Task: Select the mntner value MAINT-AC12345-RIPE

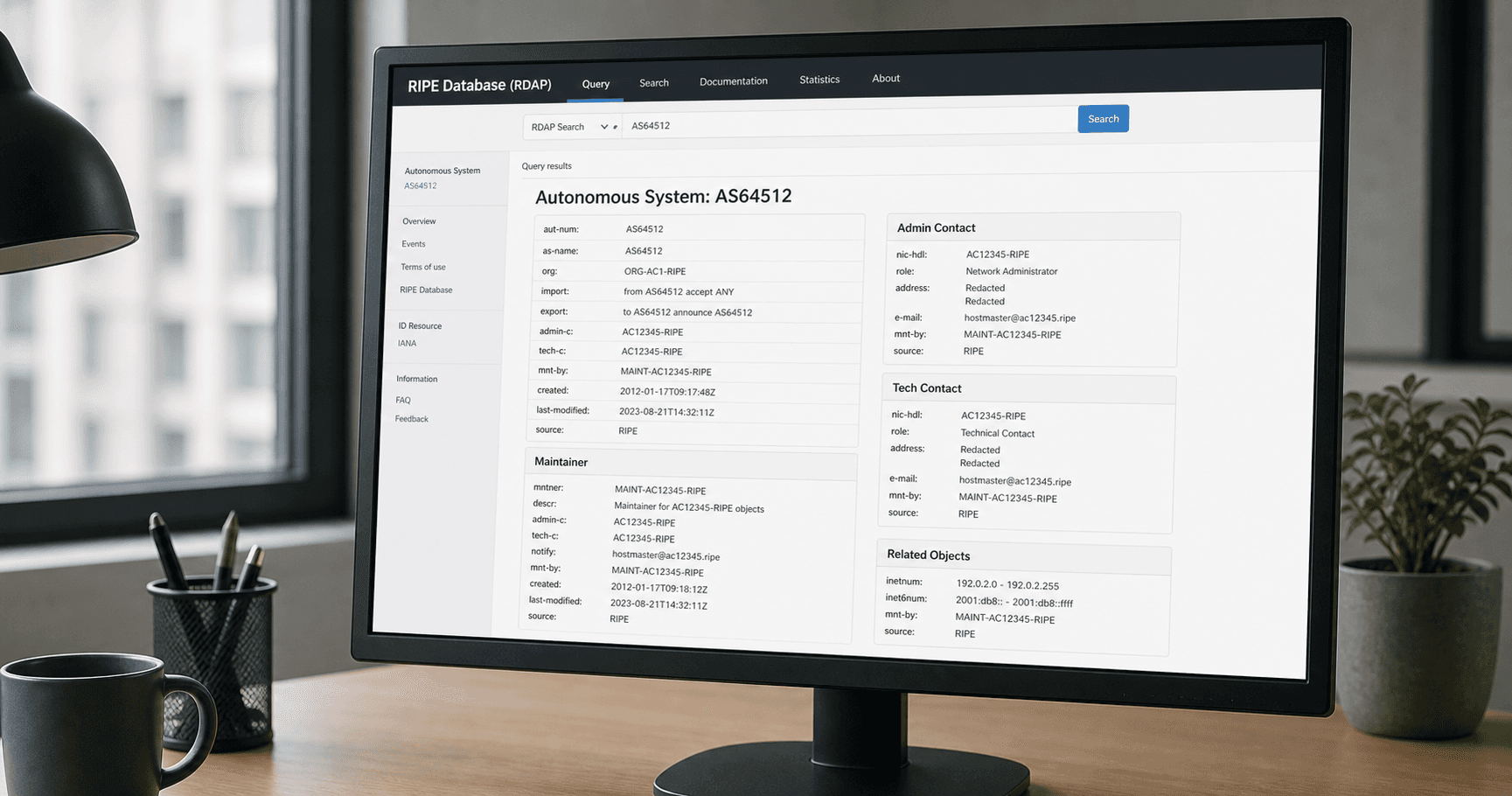Action: [660, 491]
